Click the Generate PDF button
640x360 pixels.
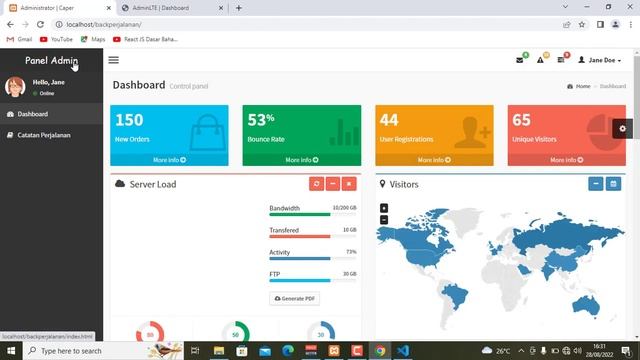[x=294, y=298]
